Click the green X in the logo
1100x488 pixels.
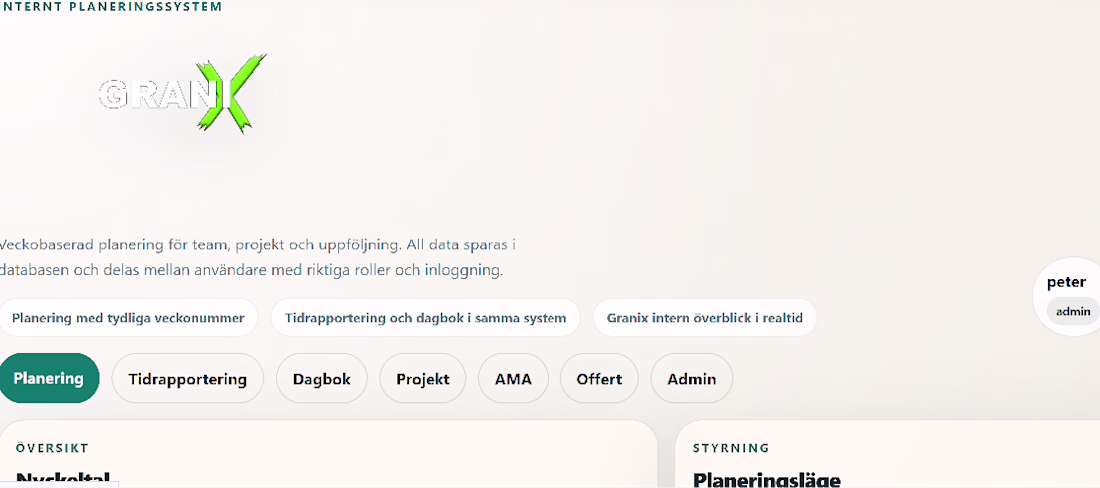231,93
